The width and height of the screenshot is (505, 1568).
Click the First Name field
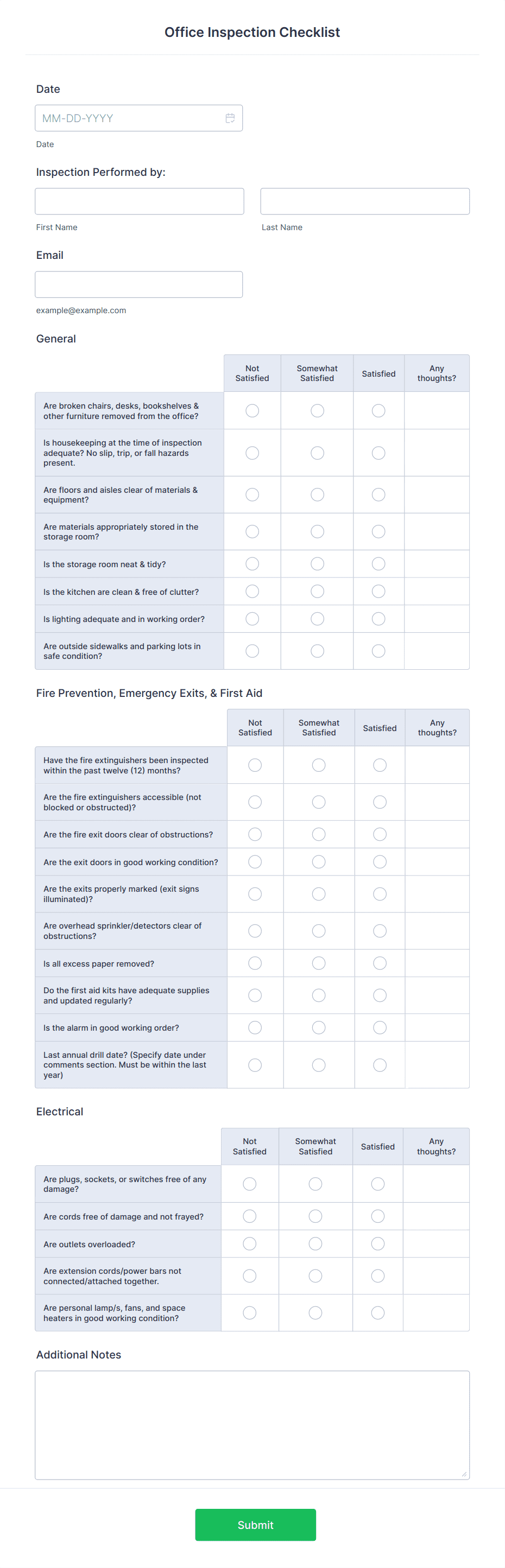pyautogui.click(x=139, y=201)
